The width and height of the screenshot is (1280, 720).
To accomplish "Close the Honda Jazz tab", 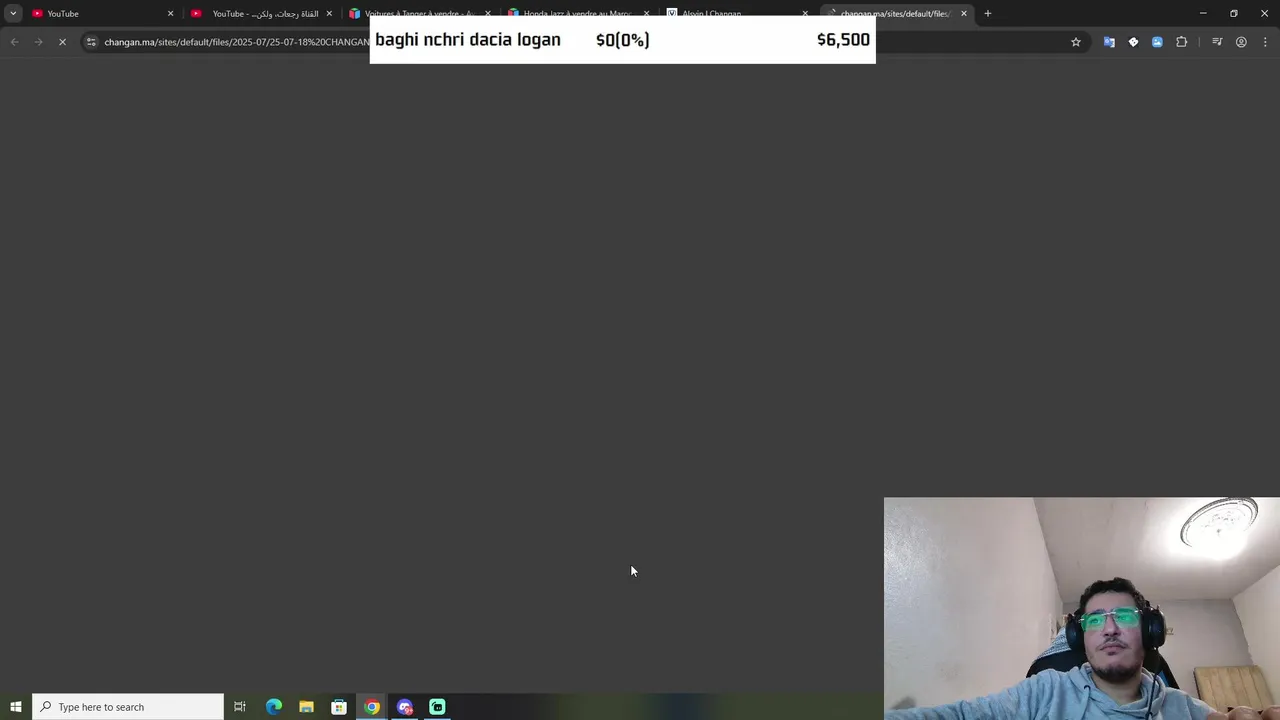I will click(x=646, y=13).
